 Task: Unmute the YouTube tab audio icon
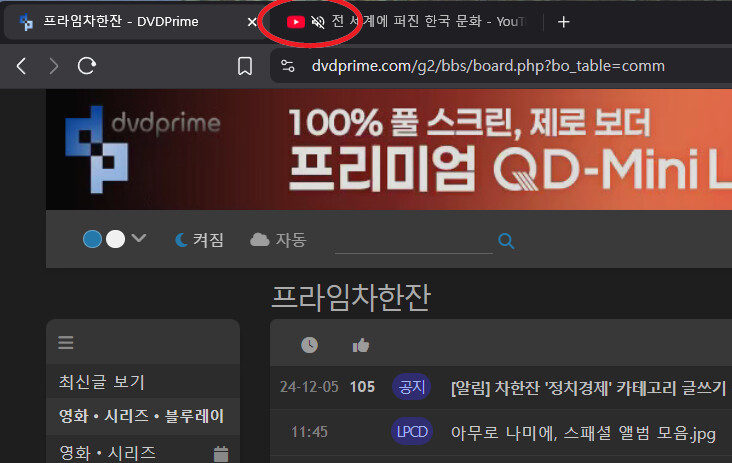pyautogui.click(x=318, y=22)
